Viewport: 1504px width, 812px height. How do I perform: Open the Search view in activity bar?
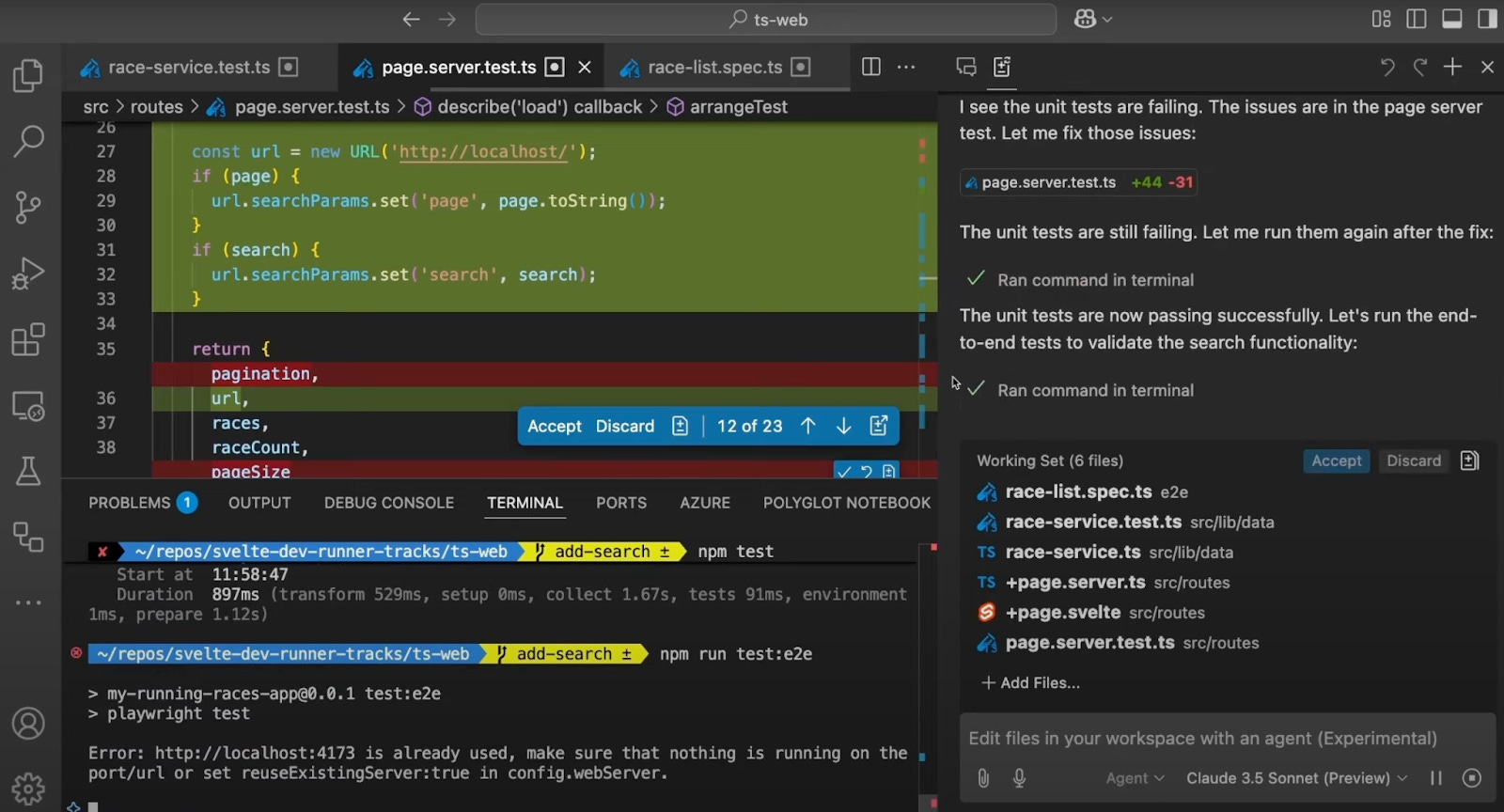tap(28, 141)
